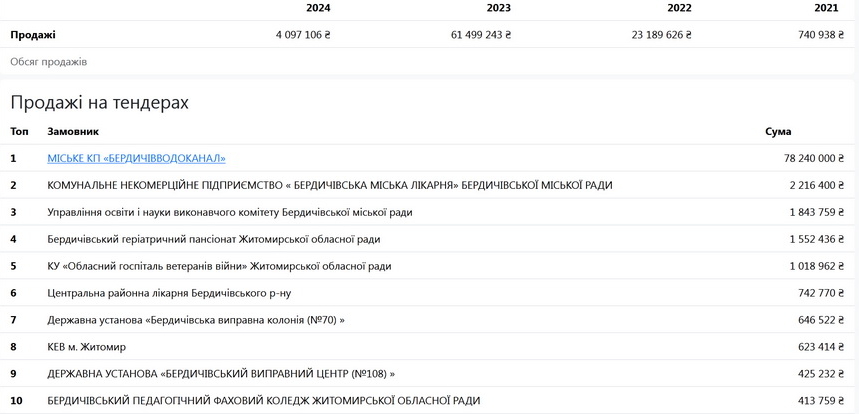Click the Замовник column header

point(73,131)
